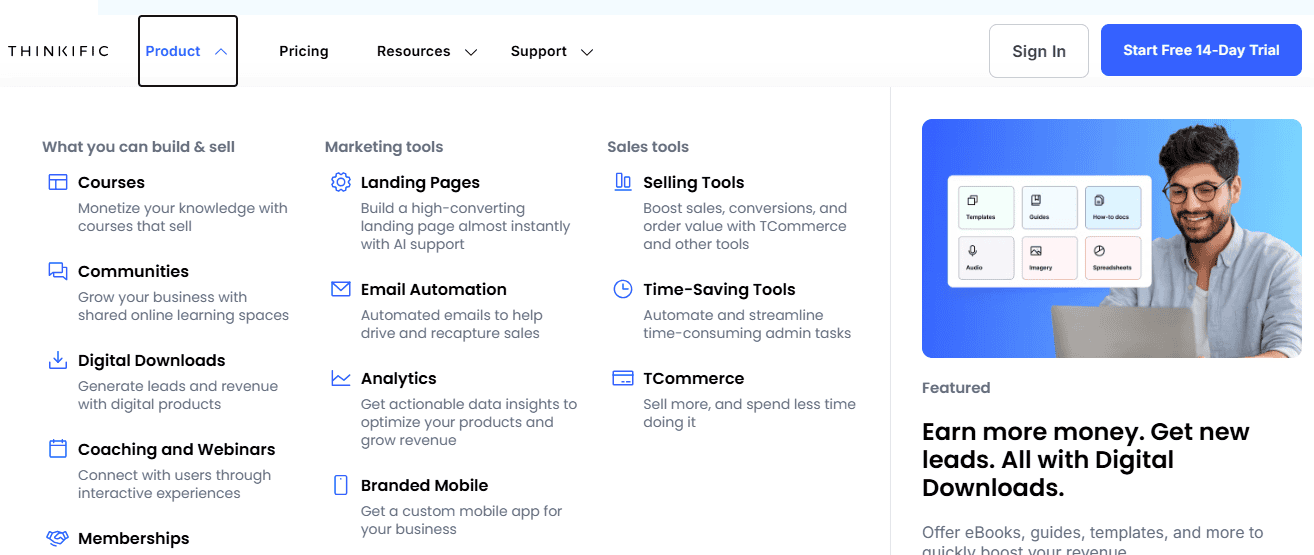Open the Selling Tools link
The image size is (1314, 555).
(x=694, y=182)
